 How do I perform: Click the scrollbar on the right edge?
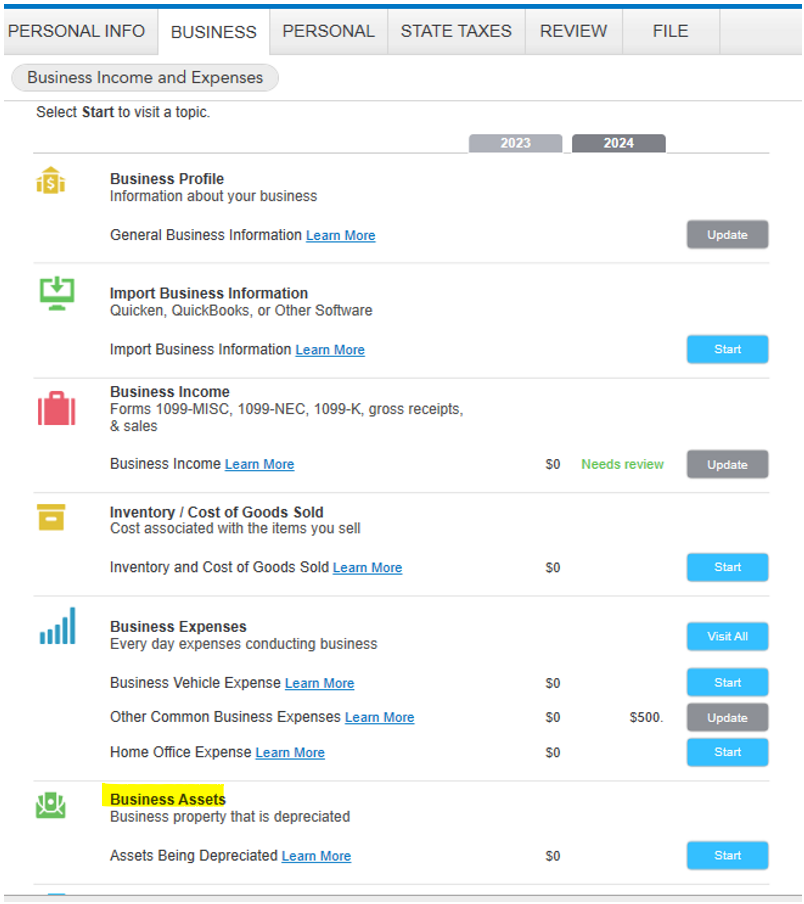coord(798,450)
